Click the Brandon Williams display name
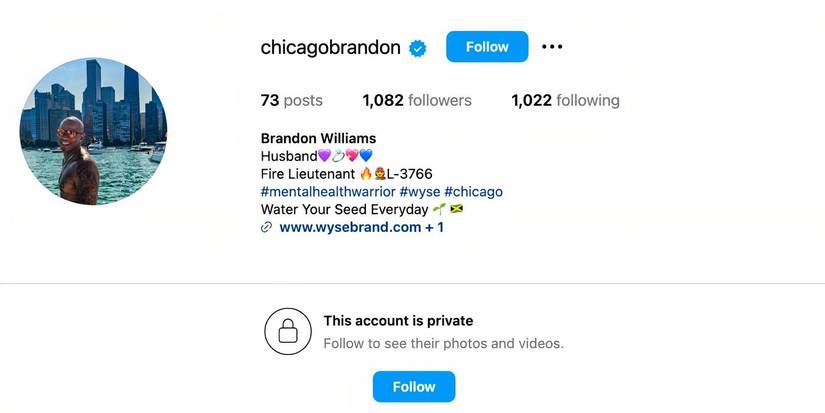 [x=318, y=138]
